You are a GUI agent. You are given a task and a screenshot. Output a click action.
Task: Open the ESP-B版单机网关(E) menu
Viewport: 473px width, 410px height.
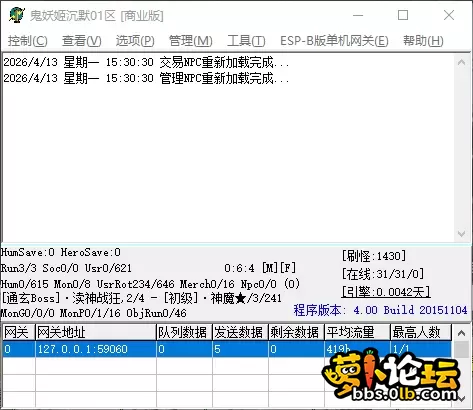point(334,41)
